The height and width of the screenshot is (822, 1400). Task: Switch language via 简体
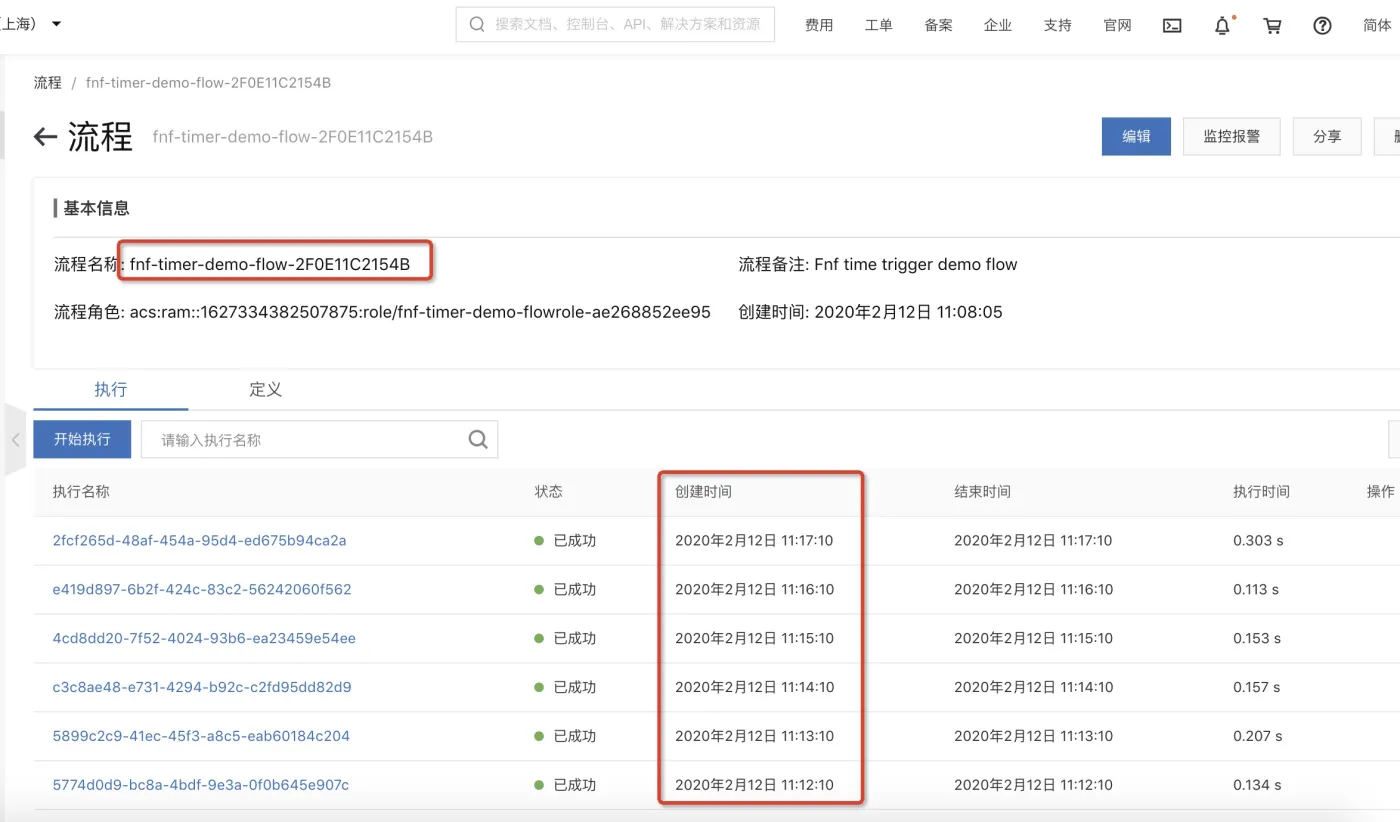(1377, 26)
